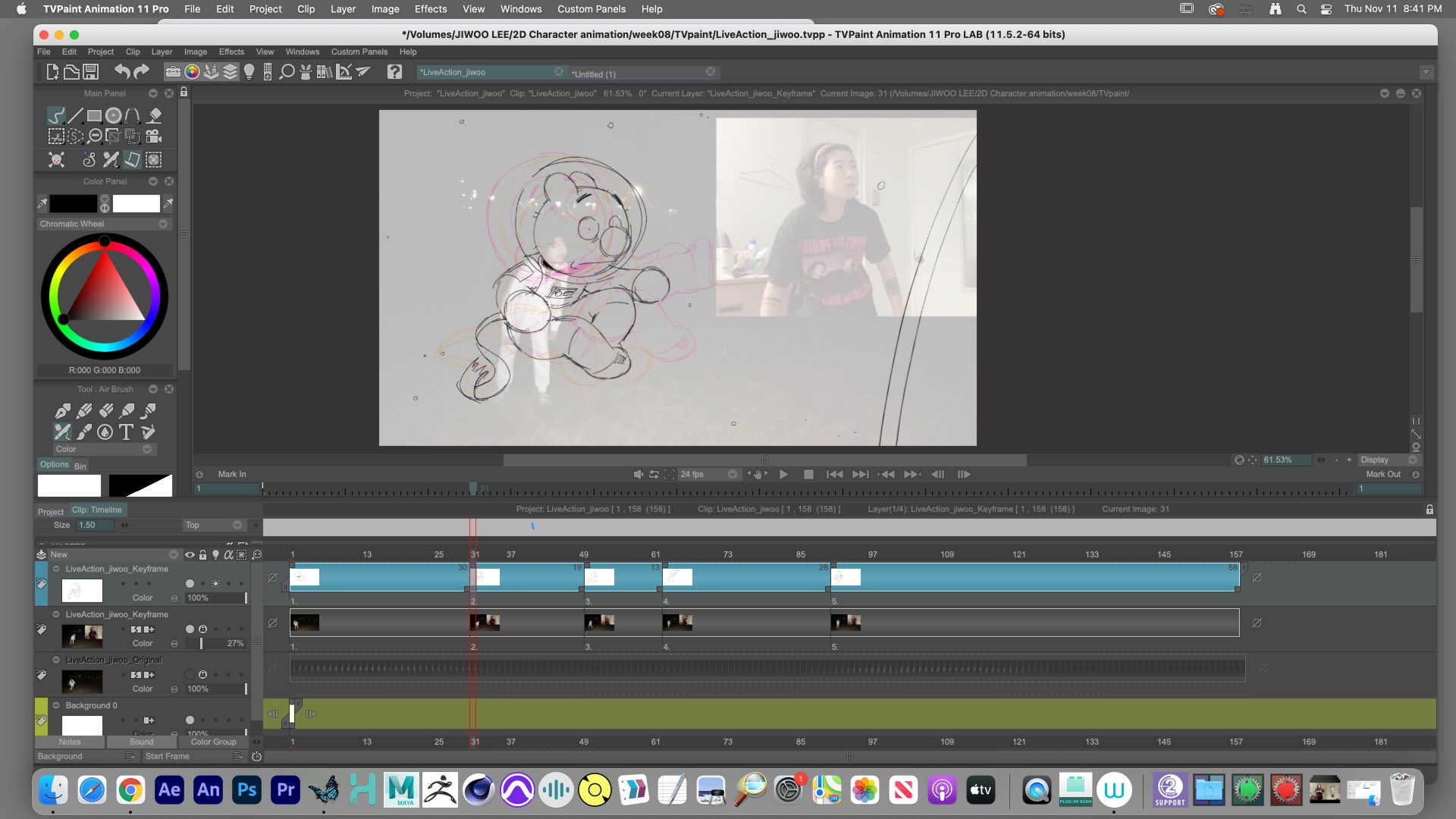1456x819 pixels.
Task: Toggle lock on second LiveAction_jiwoo_Keyframe layer
Action: 202,629
